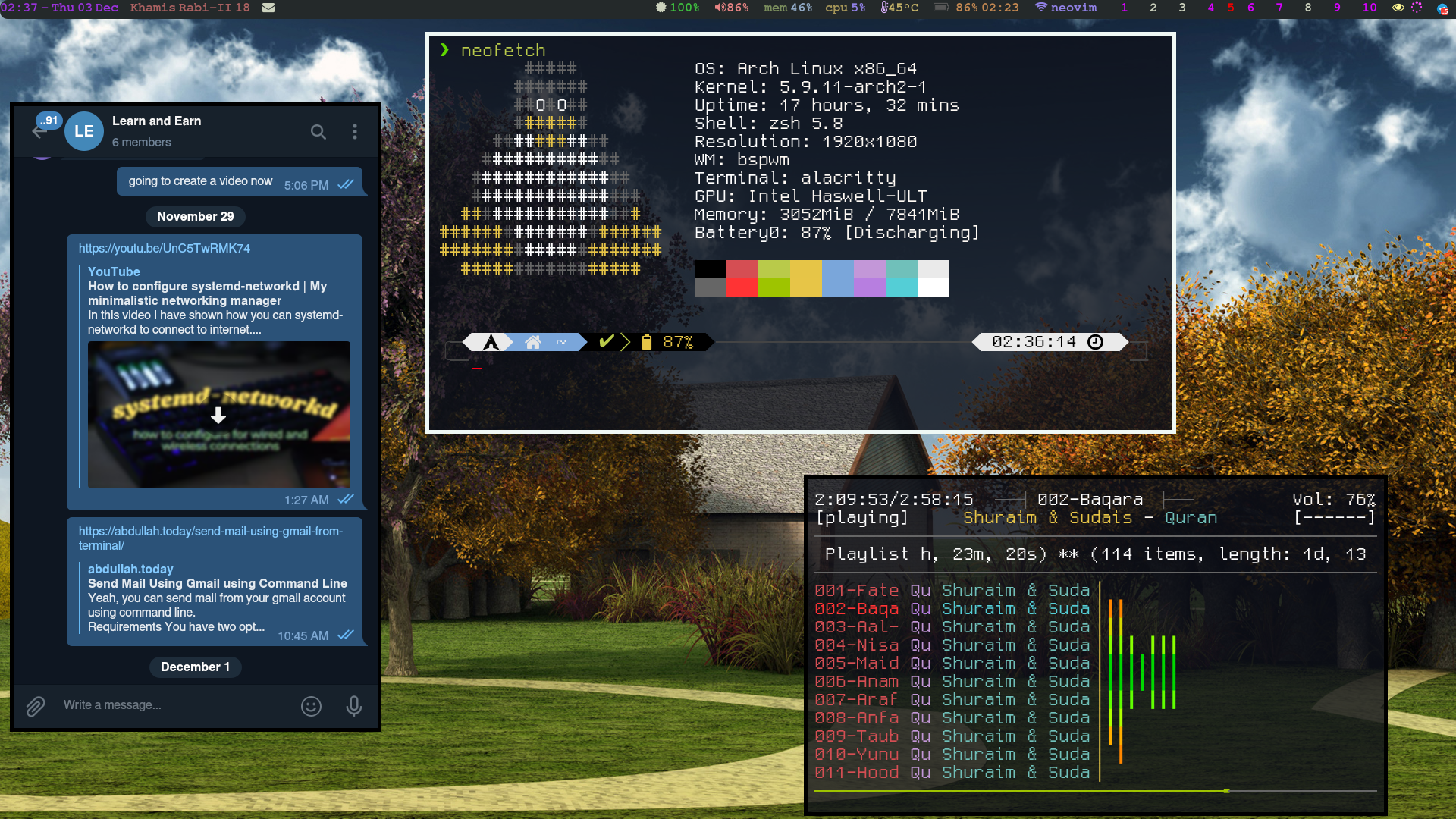Click the voice message microphone icon
This screenshot has height=819, width=1456.
[353, 706]
